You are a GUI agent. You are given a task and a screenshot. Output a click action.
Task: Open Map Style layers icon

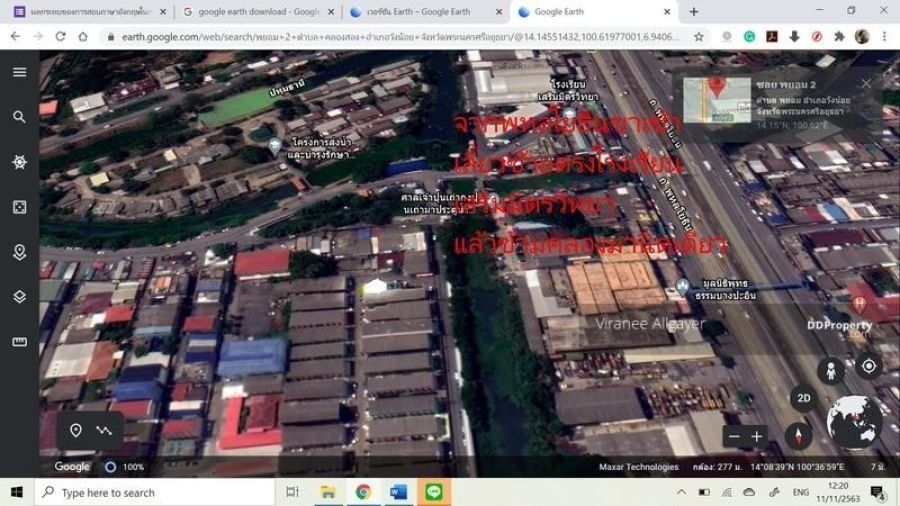[19, 297]
